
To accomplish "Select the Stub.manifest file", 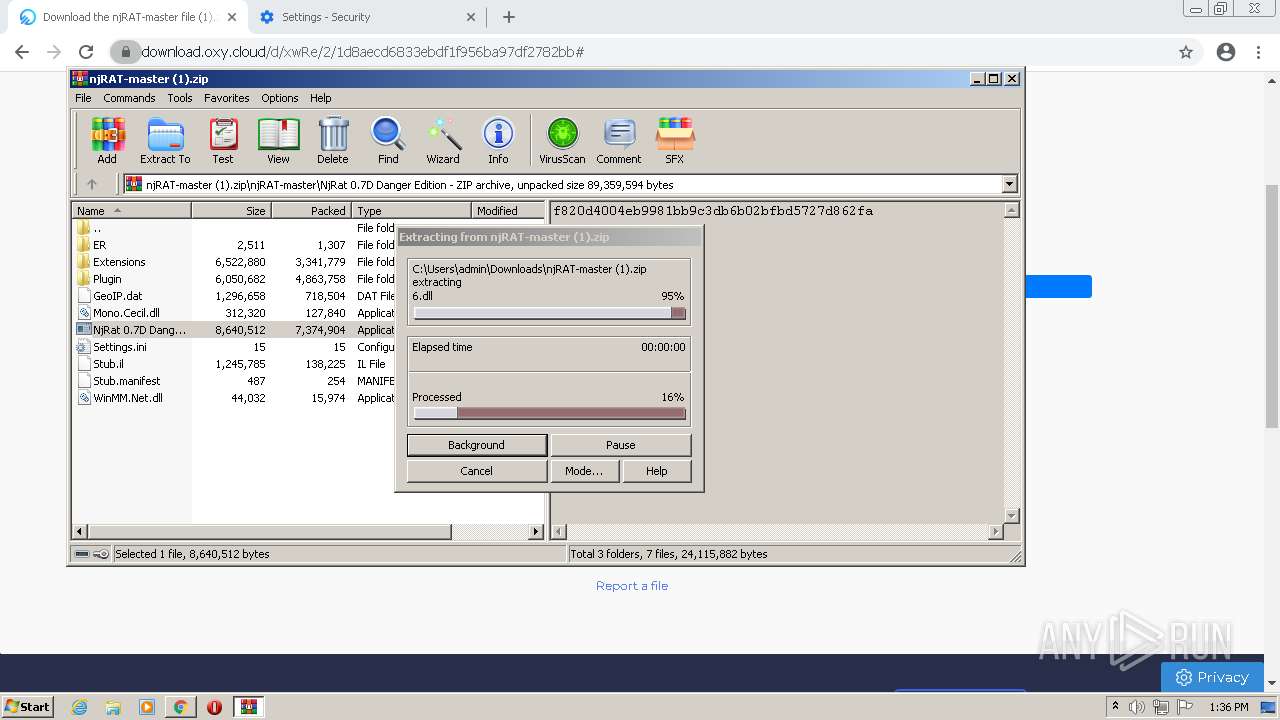I will point(308,381).
